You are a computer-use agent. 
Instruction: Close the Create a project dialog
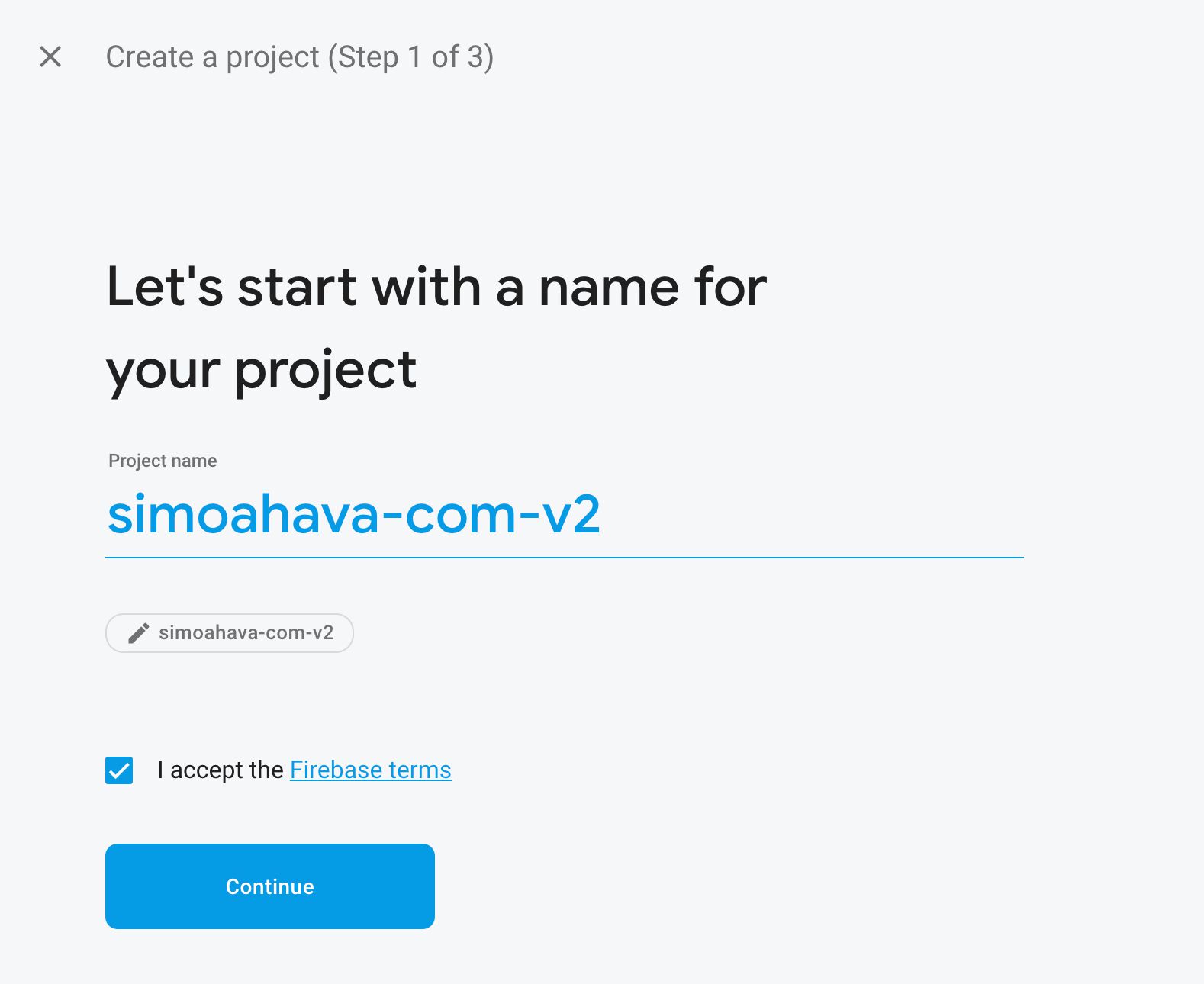(x=50, y=56)
